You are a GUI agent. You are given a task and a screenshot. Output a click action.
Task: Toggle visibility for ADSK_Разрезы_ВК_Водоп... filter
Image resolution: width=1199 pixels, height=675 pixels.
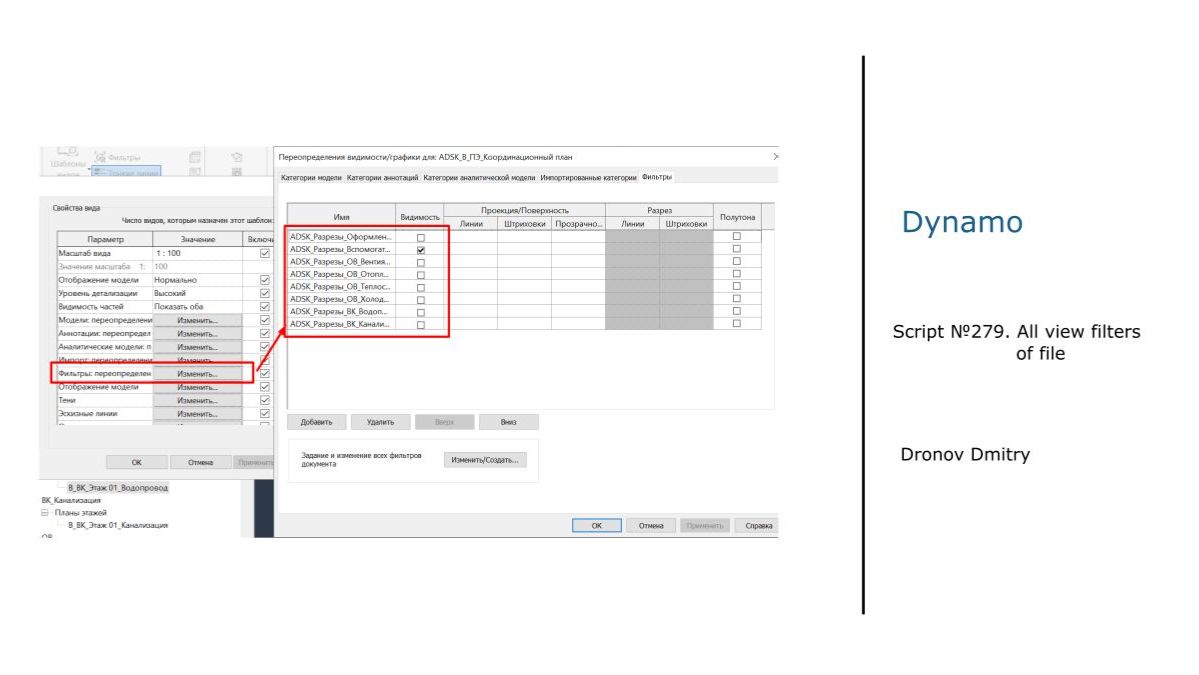(x=421, y=312)
